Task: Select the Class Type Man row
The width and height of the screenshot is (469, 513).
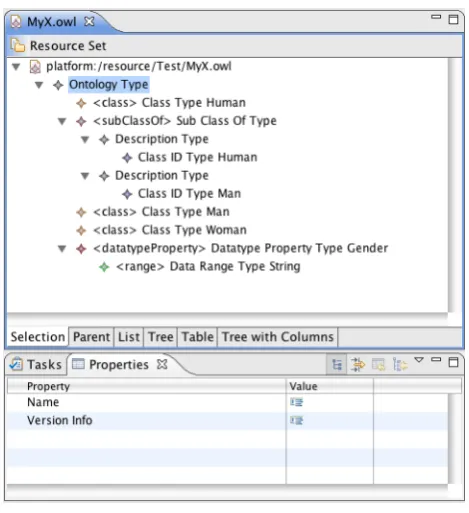Action: (x=161, y=212)
